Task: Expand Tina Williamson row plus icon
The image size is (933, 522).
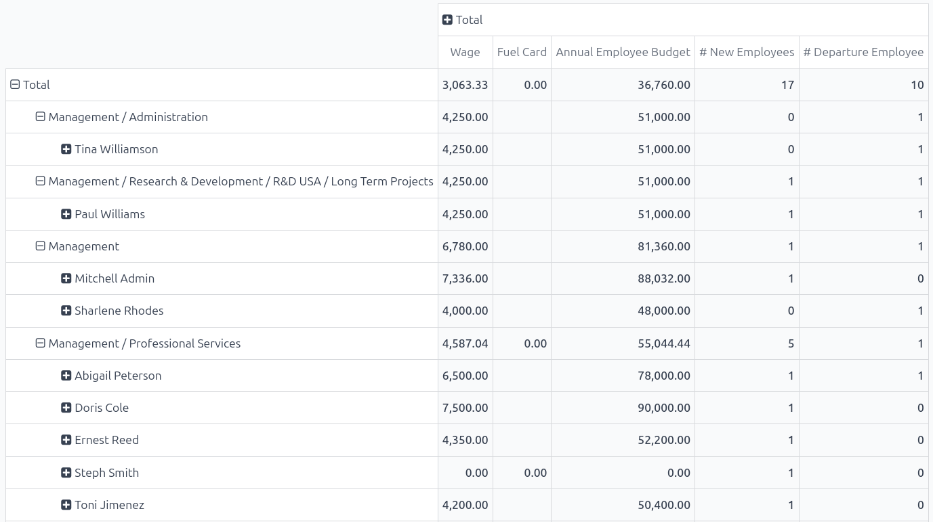Action: pyautogui.click(x=66, y=150)
